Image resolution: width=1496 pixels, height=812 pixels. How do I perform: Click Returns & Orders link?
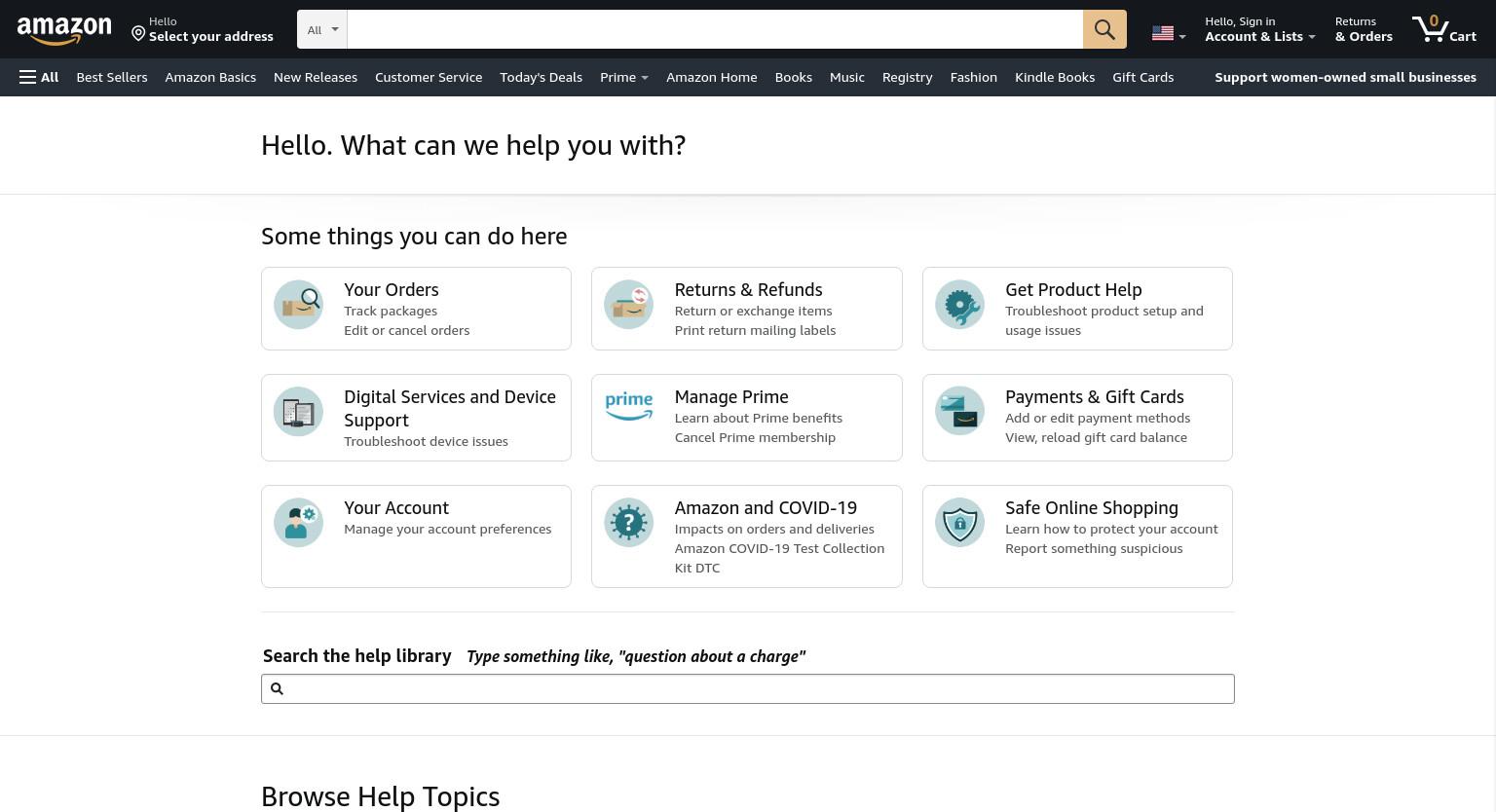click(x=1364, y=29)
